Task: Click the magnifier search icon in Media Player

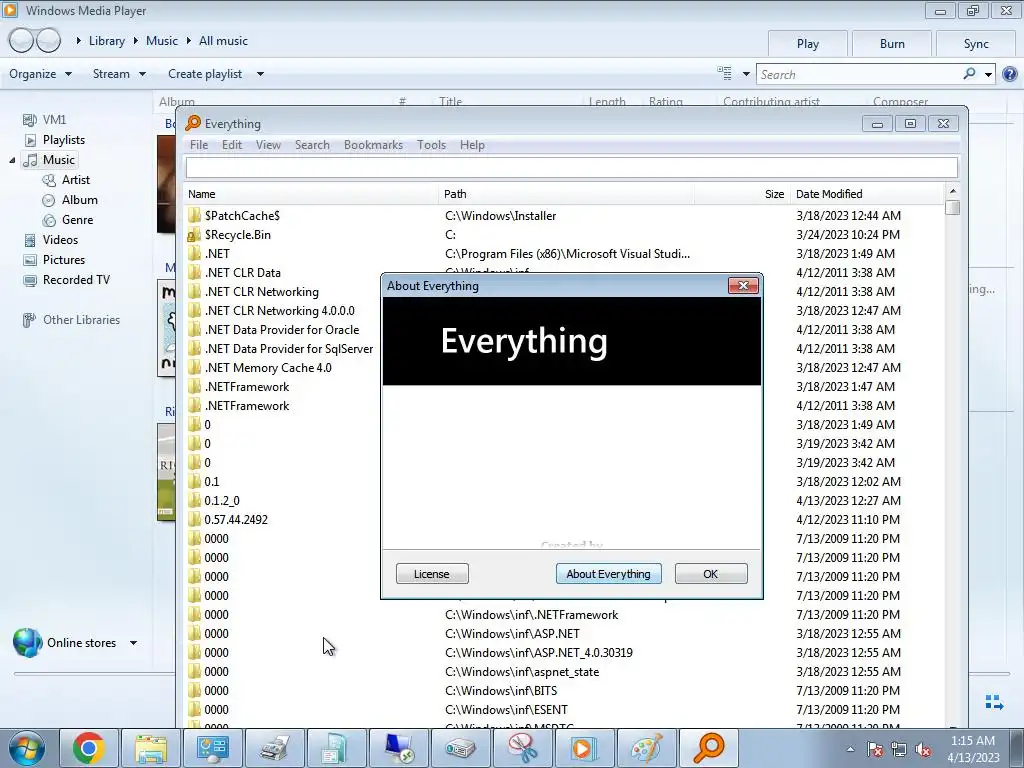Action: [x=969, y=74]
